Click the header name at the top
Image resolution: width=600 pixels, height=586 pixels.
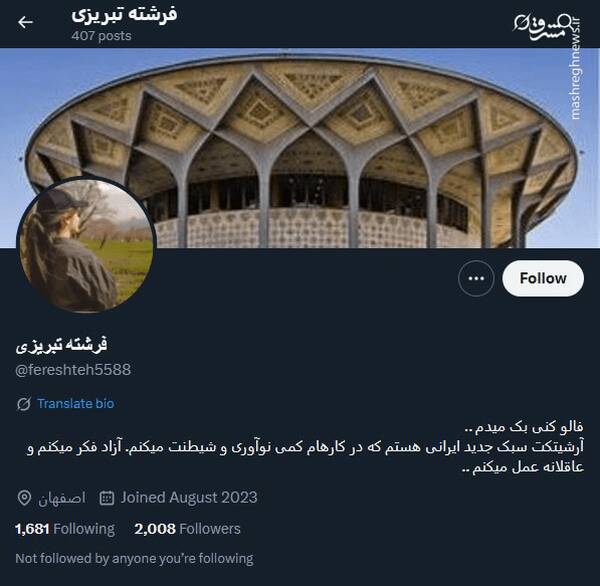[x=124, y=15]
